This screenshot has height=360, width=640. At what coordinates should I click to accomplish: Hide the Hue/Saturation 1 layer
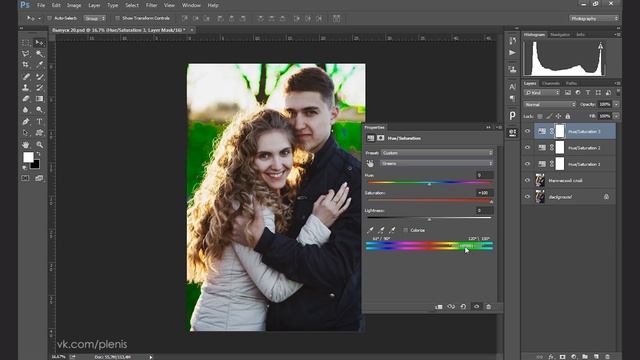click(527, 164)
